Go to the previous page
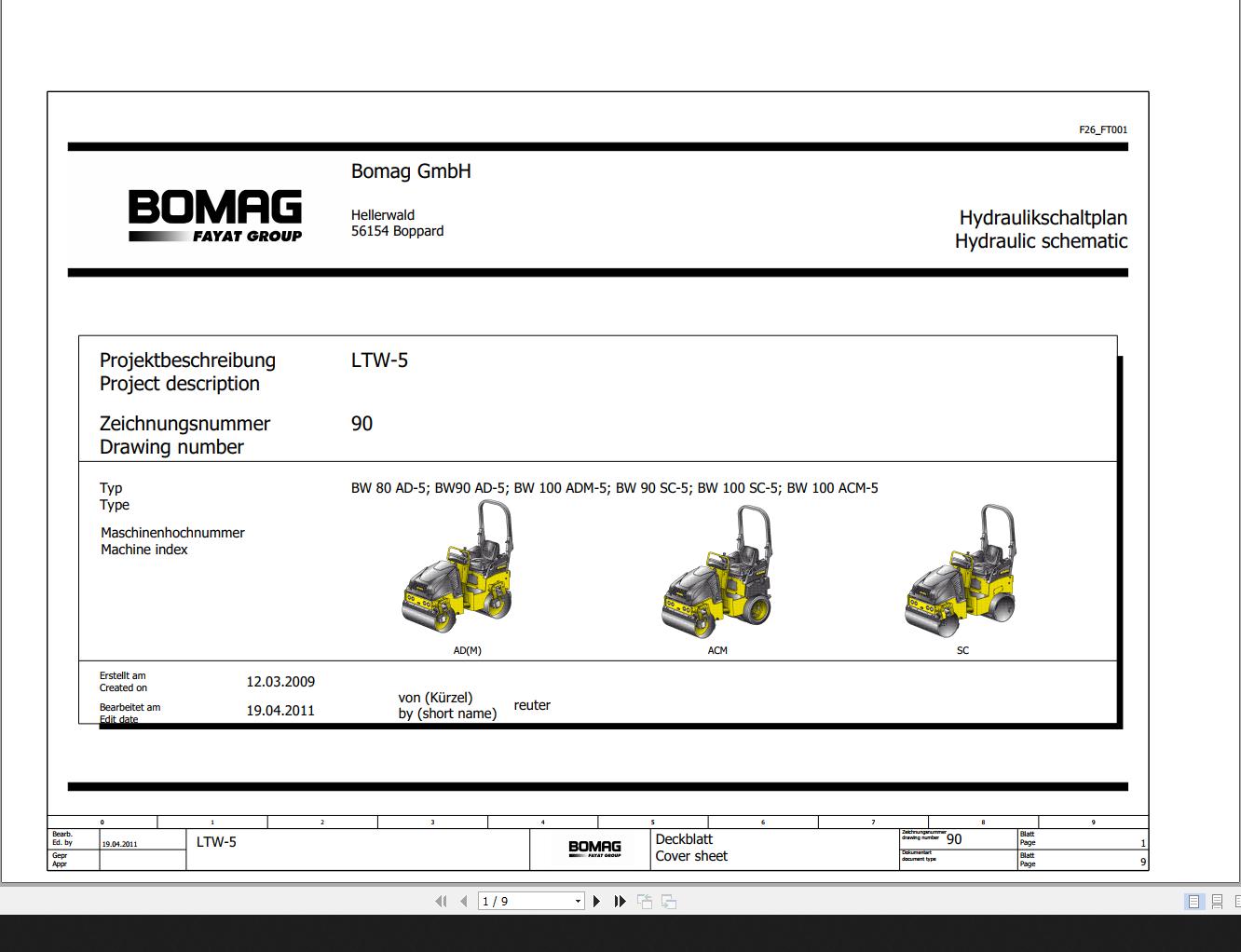The image size is (1241, 952). 463,901
